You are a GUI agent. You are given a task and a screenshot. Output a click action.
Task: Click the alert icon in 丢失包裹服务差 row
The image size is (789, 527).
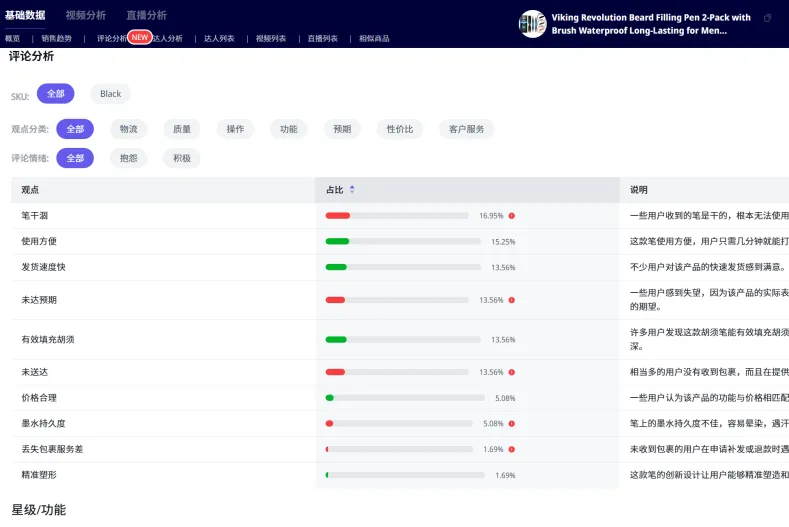[511, 450]
